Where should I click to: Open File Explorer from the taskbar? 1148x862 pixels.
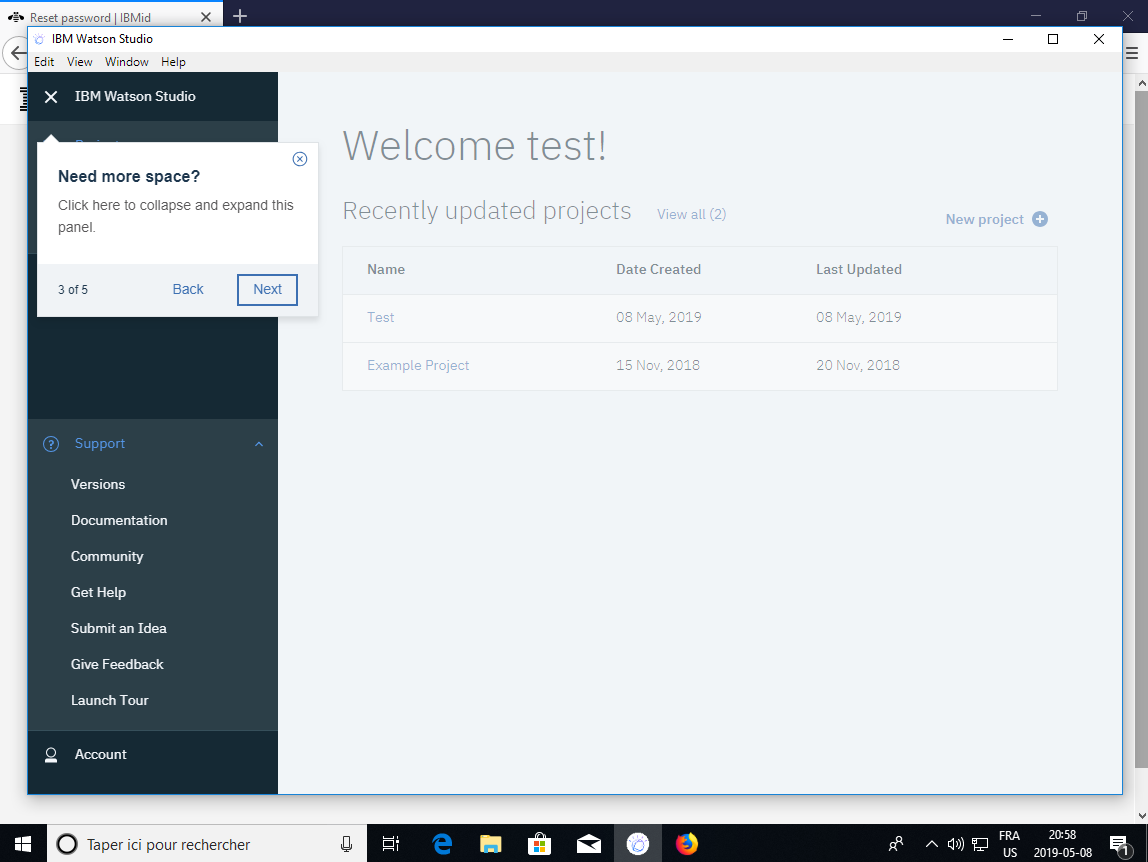tap(490, 844)
